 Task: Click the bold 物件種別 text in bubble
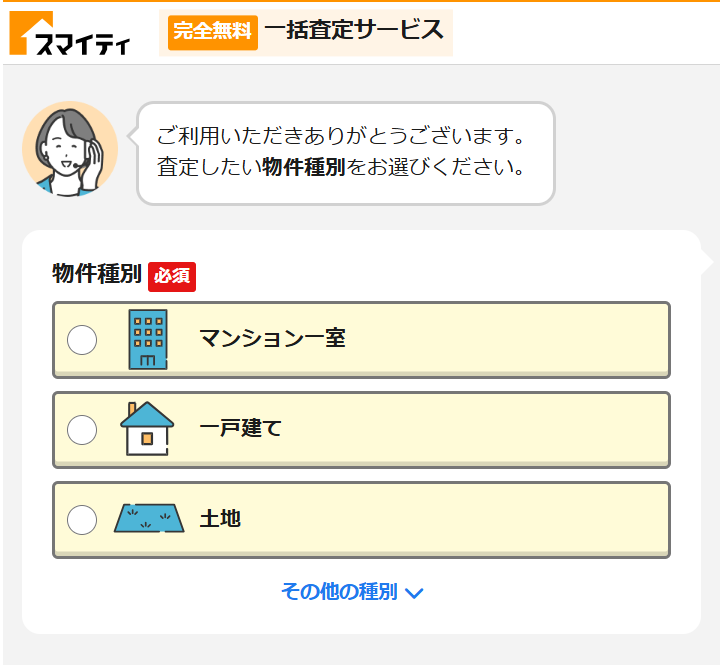(x=303, y=167)
